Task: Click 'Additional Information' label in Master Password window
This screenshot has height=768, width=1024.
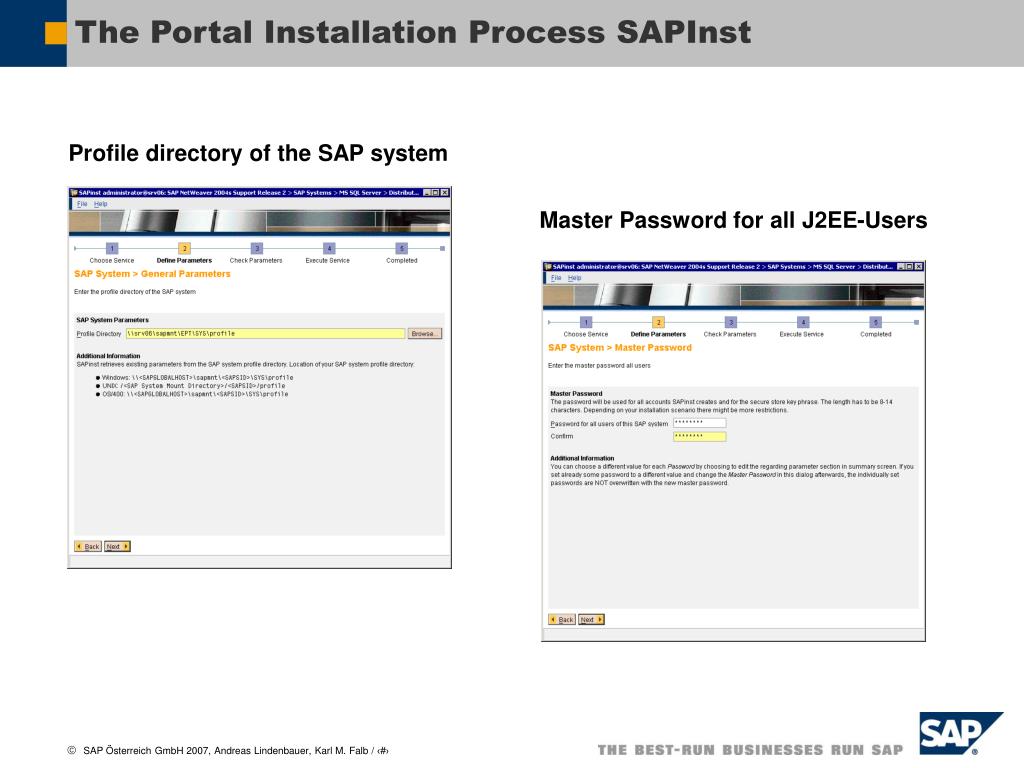Action: click(582, 458)
